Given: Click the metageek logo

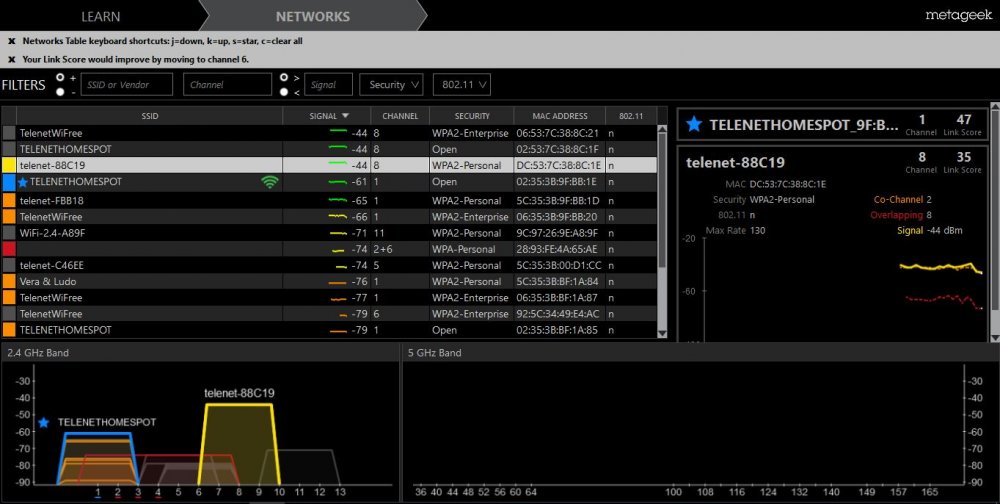Looking at the screenshot, I should pos(959,15).
